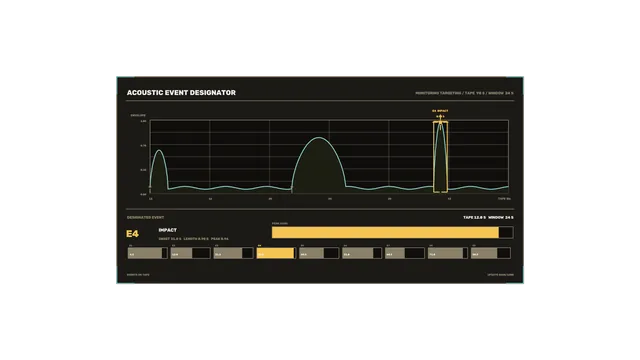Click the TAPE / WINDOW readout above peak bar

point(488,218)
